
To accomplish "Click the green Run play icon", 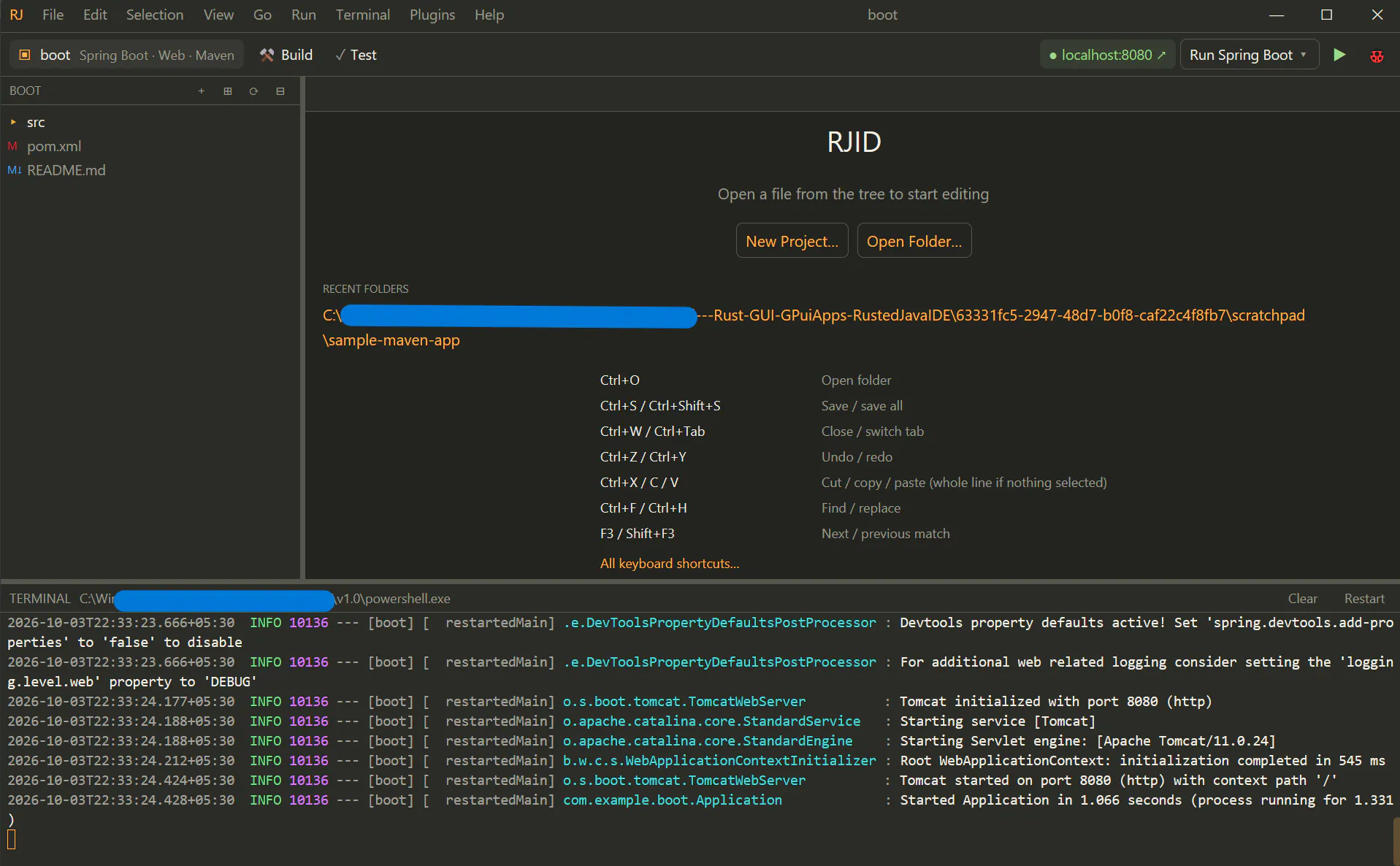I will (1339, 55).
